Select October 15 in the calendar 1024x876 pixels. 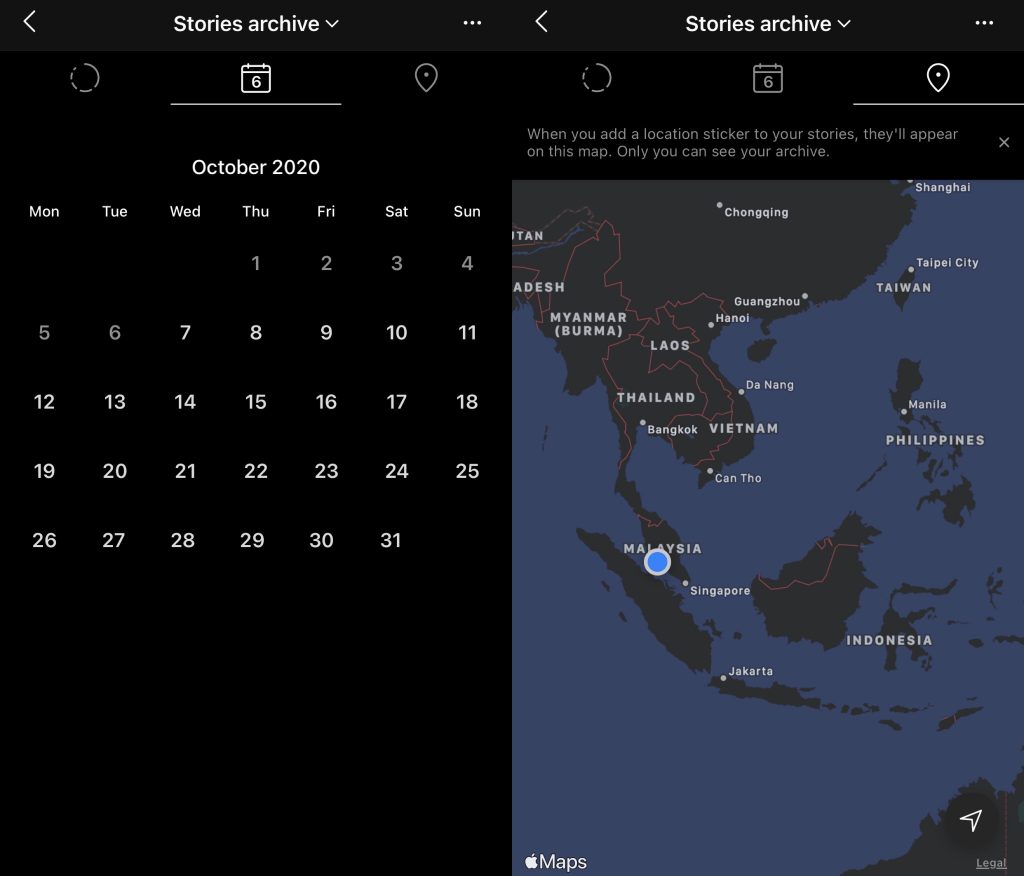coord(256,402)
